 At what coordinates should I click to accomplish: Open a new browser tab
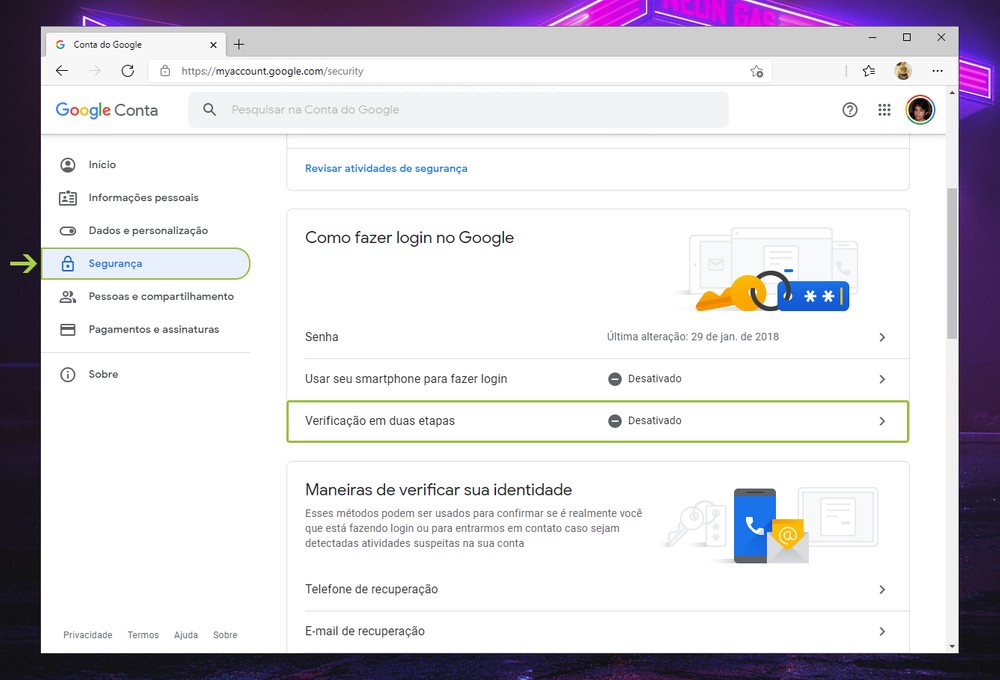pos(239,44)
